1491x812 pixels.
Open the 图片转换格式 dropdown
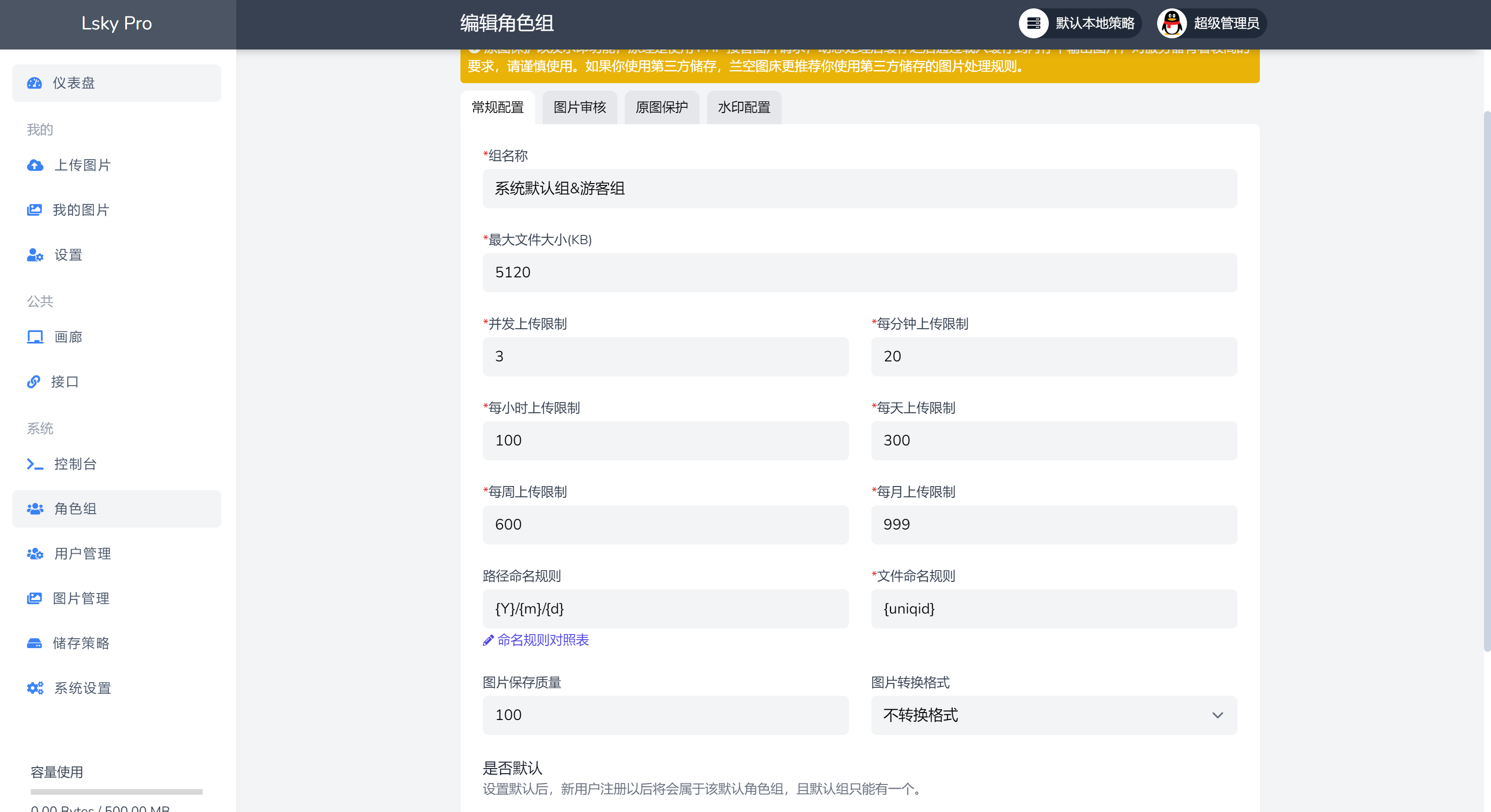[x=1053, y=715]
